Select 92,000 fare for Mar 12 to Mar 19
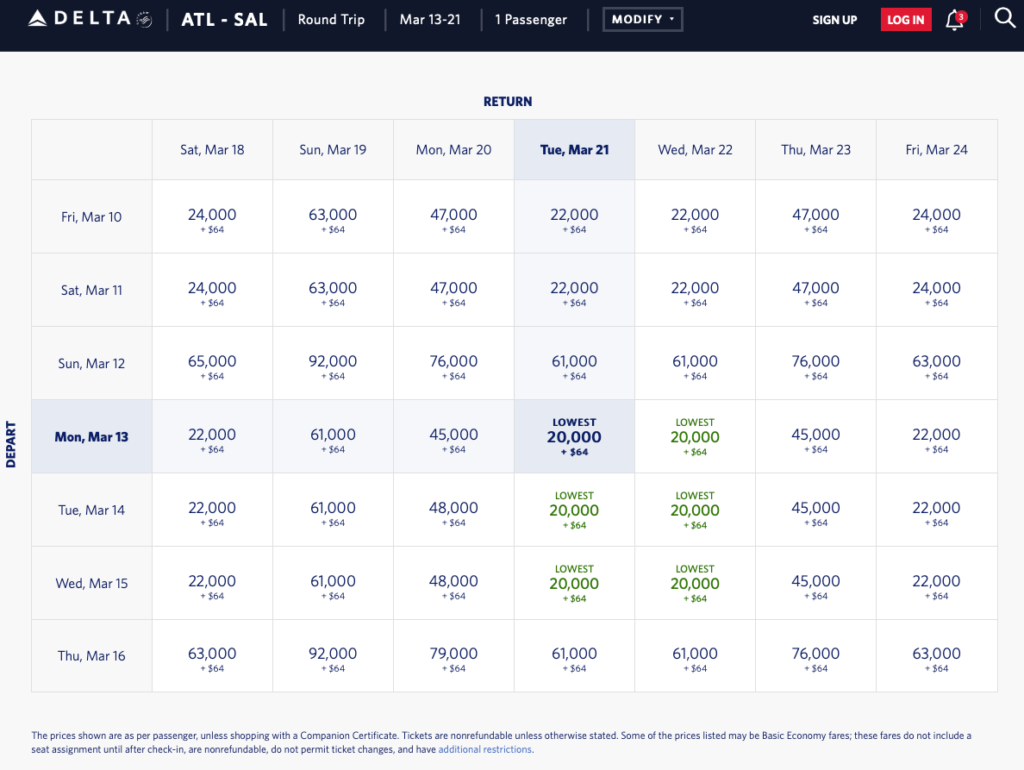The image size is (1024, 770). [333, 364]
